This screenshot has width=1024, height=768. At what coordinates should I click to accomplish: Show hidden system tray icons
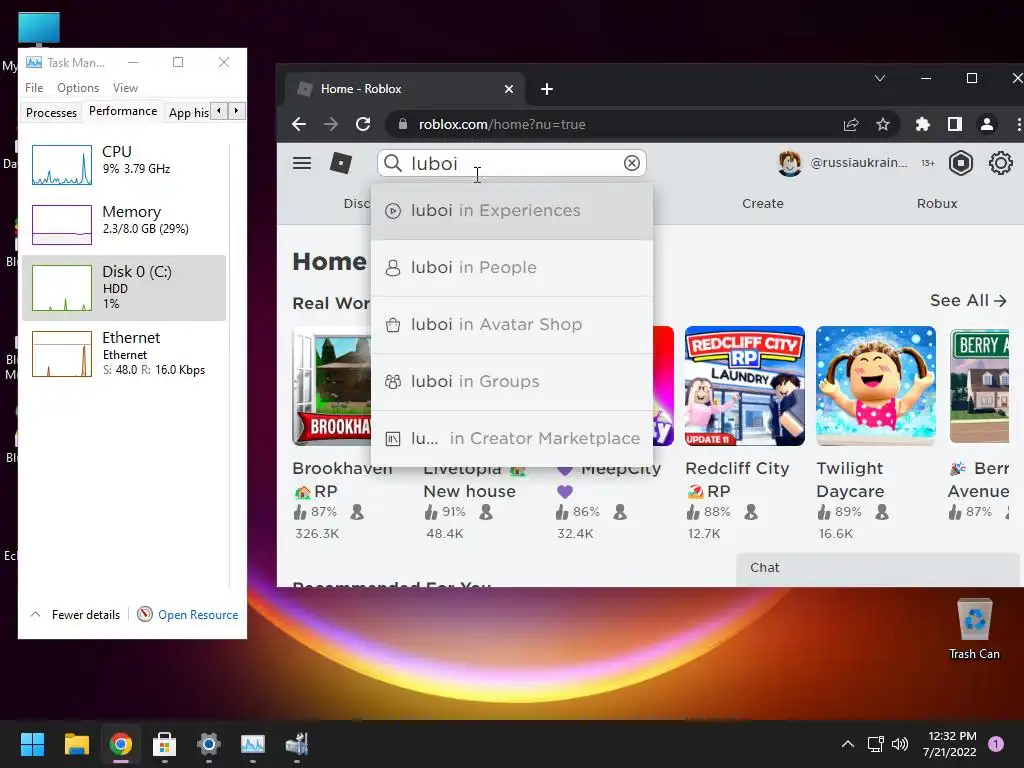coord(848,744)
